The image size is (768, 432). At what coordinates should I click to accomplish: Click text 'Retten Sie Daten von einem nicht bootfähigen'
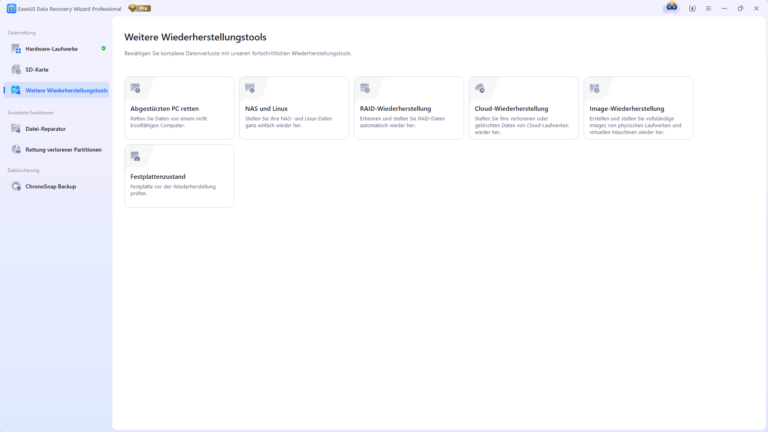pos(168,122)
